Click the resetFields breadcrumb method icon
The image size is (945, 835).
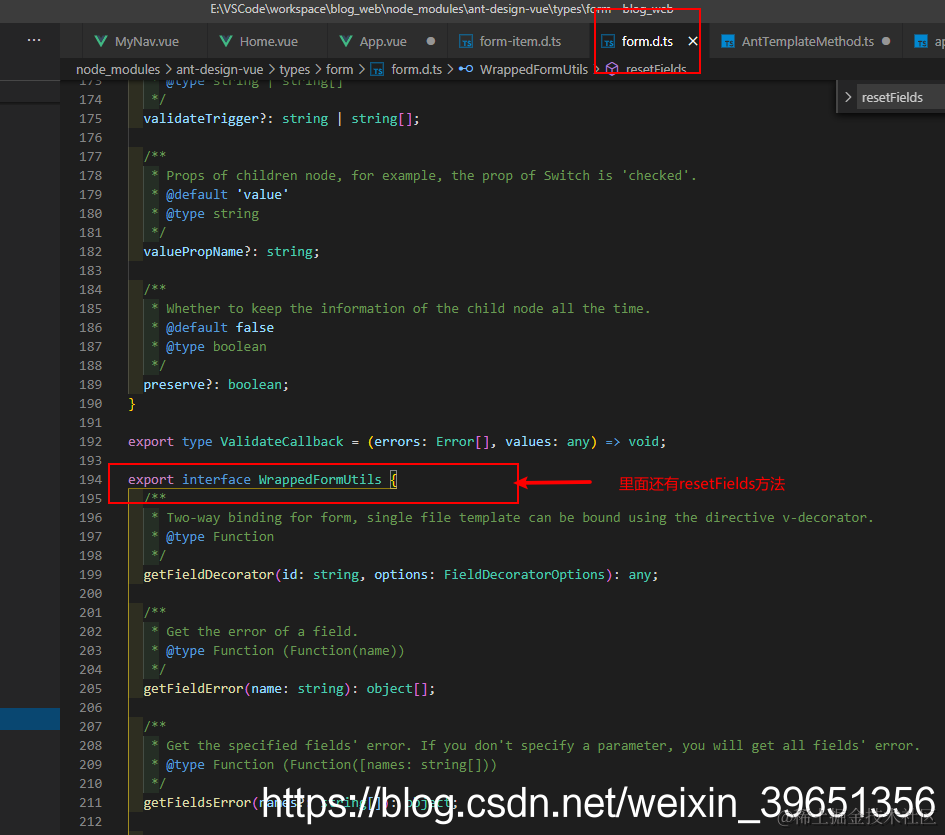pos(612,69)
